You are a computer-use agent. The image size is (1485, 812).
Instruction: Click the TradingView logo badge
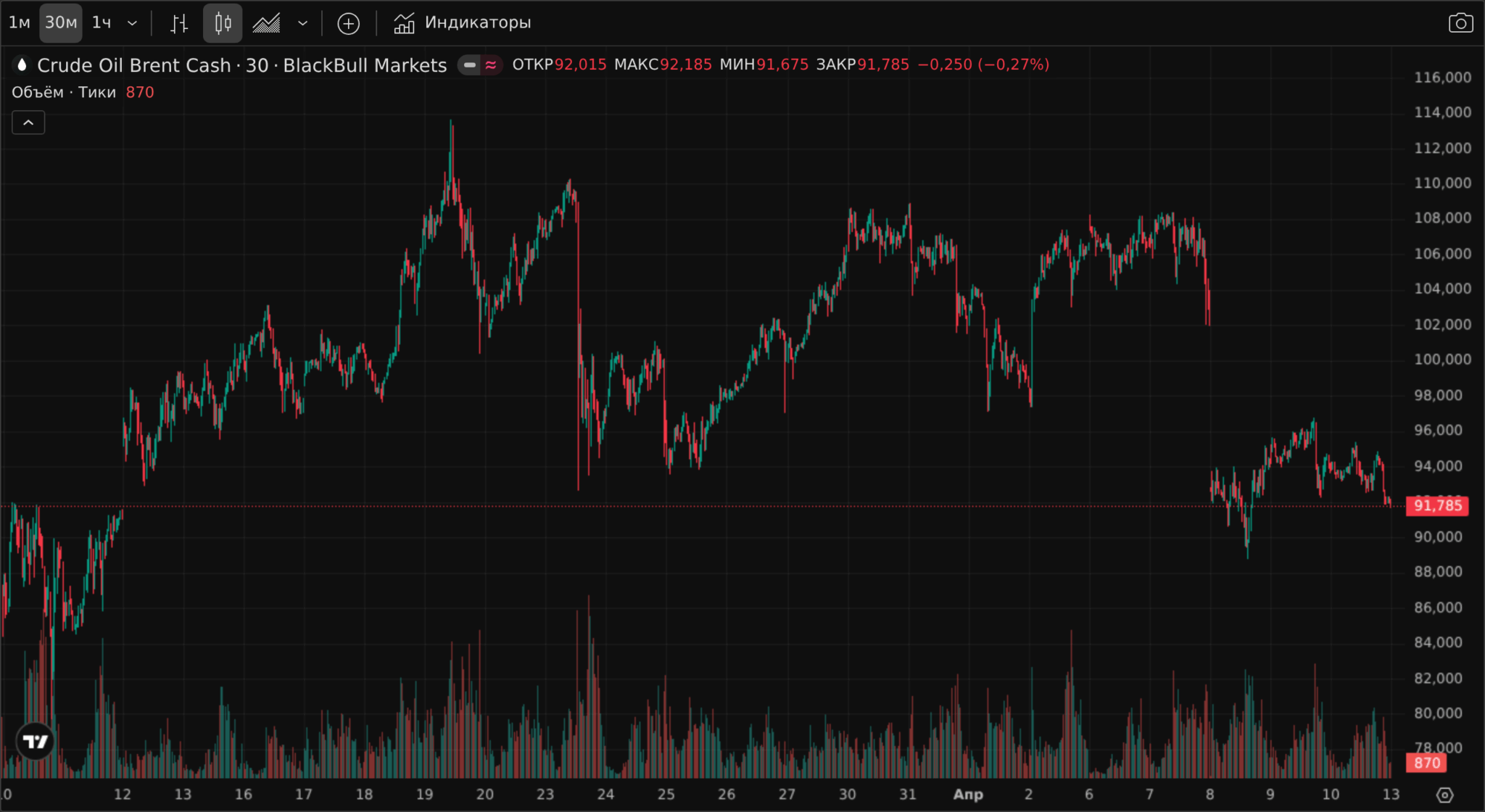35,741
